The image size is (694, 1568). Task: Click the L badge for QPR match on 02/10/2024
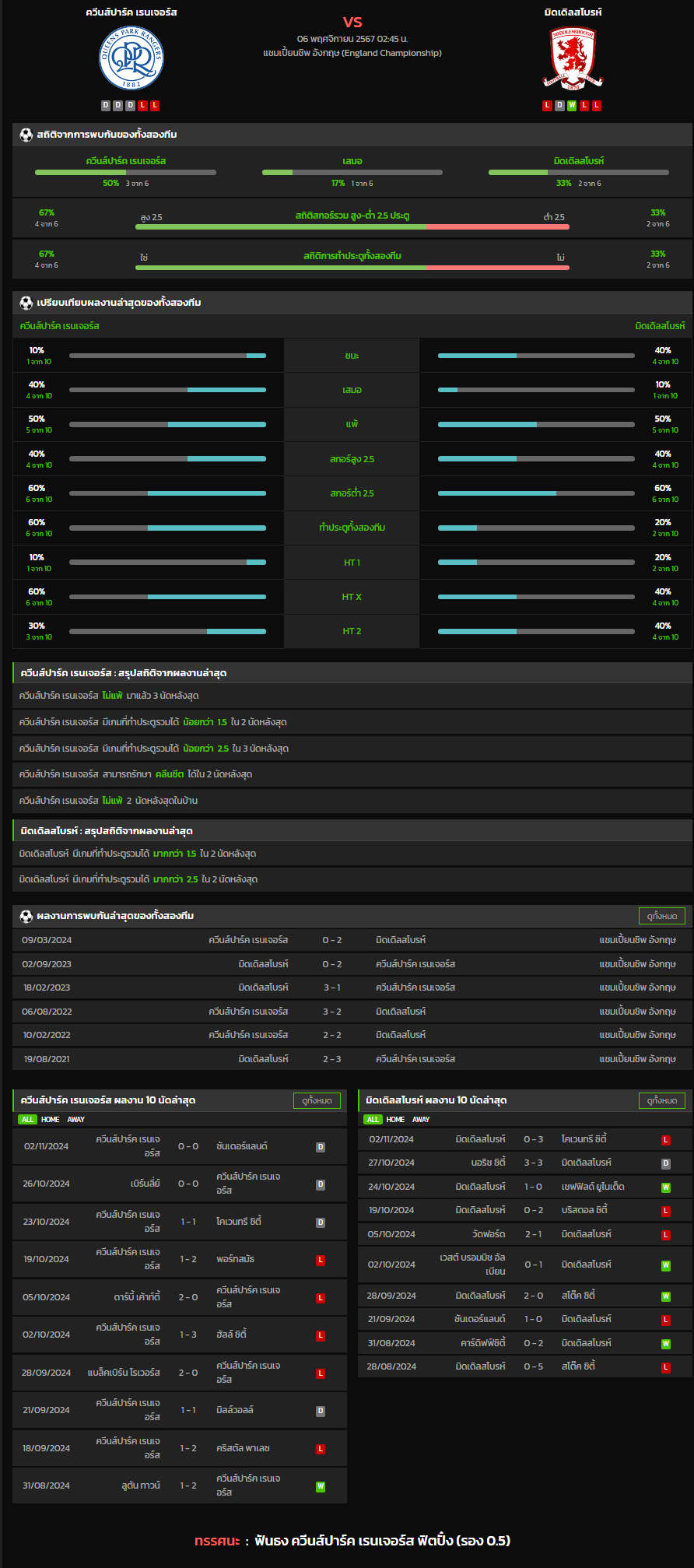(321, 1335)
